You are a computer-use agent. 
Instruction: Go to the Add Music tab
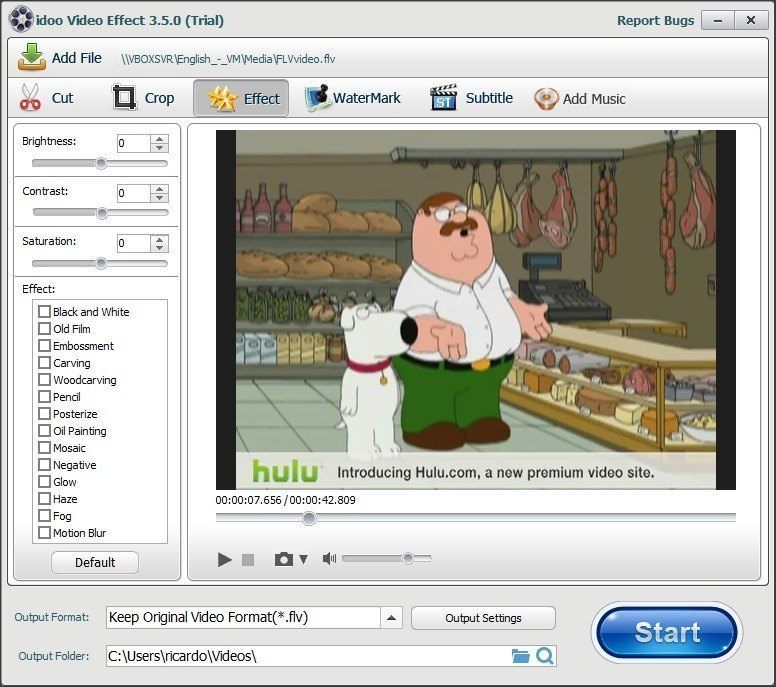pyautogui.click(x=580, y=99)
